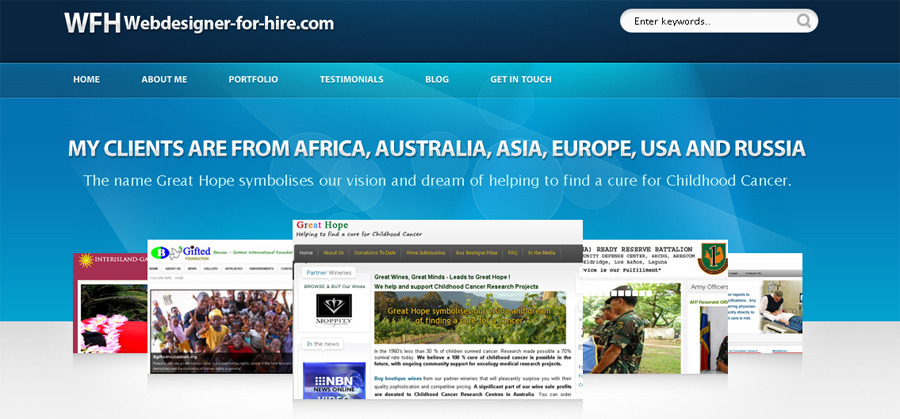Open the PORTFOLIO menu item
This screenshot has width=900, height=419.
[253, 80]
